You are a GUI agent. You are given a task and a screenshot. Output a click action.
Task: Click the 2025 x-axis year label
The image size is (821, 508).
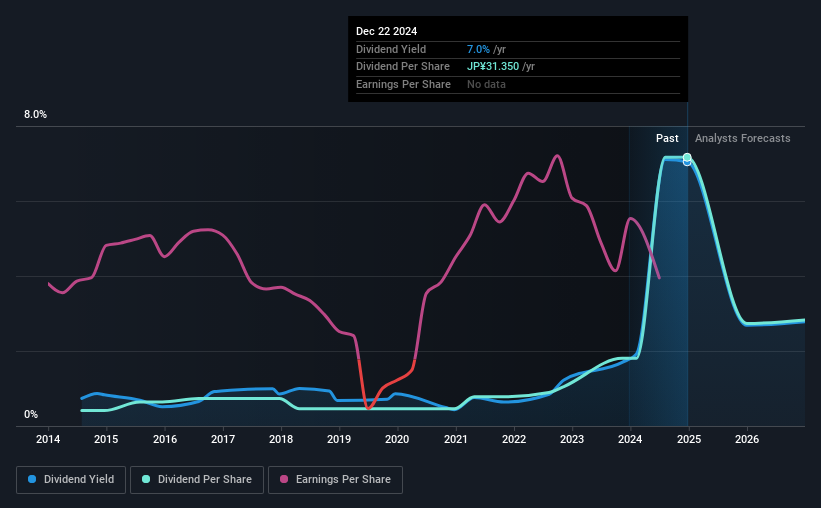click(x=689, y=439)
